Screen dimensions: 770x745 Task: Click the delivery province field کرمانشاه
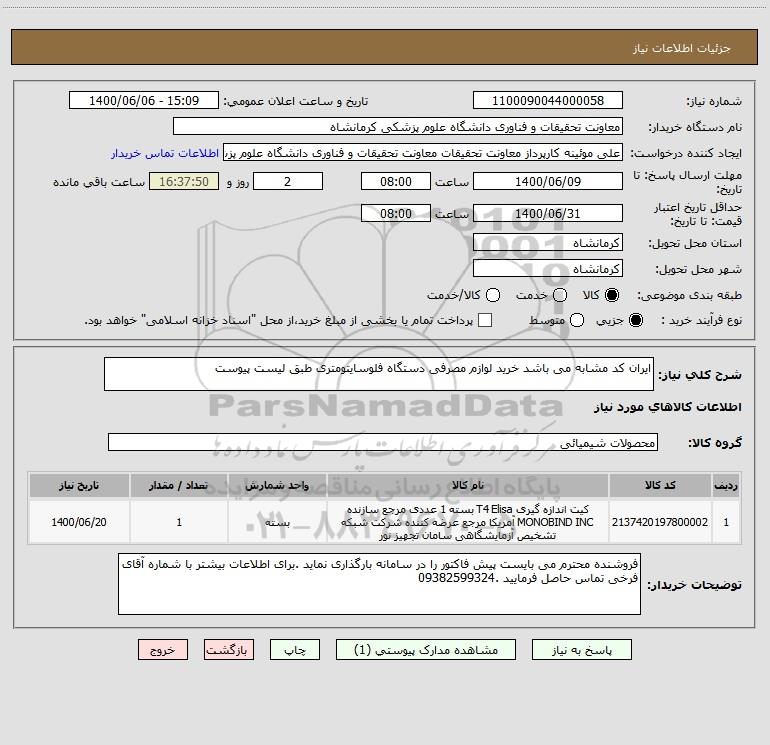548,242
